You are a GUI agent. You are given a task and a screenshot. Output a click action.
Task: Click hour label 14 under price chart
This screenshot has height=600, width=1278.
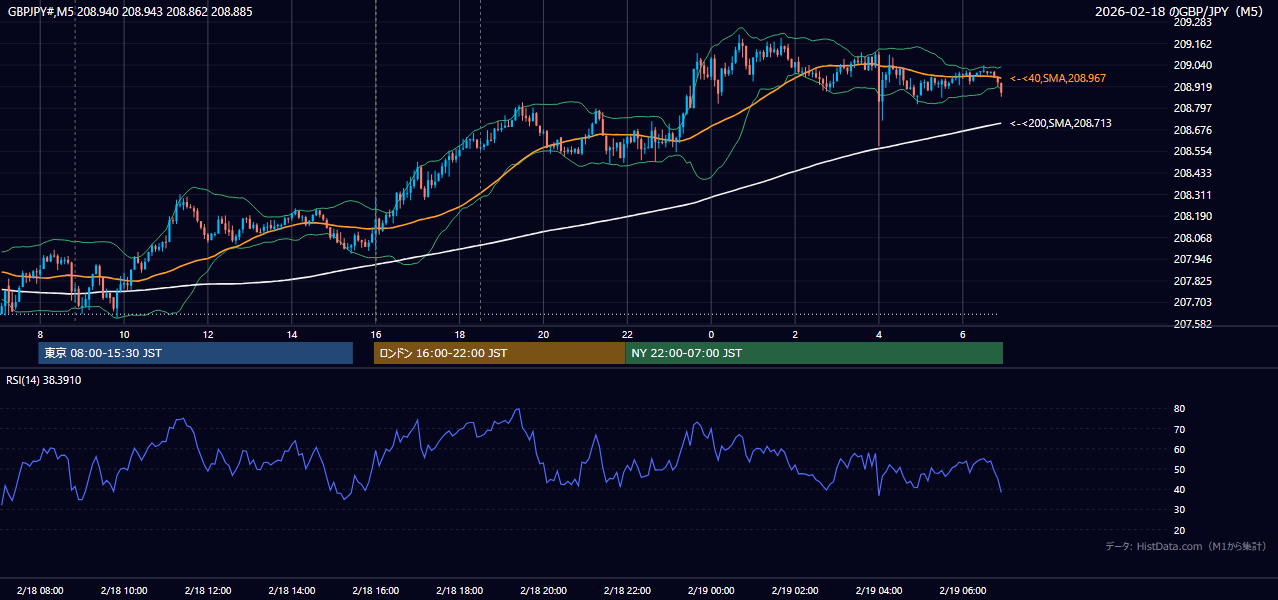pos(292,333)
